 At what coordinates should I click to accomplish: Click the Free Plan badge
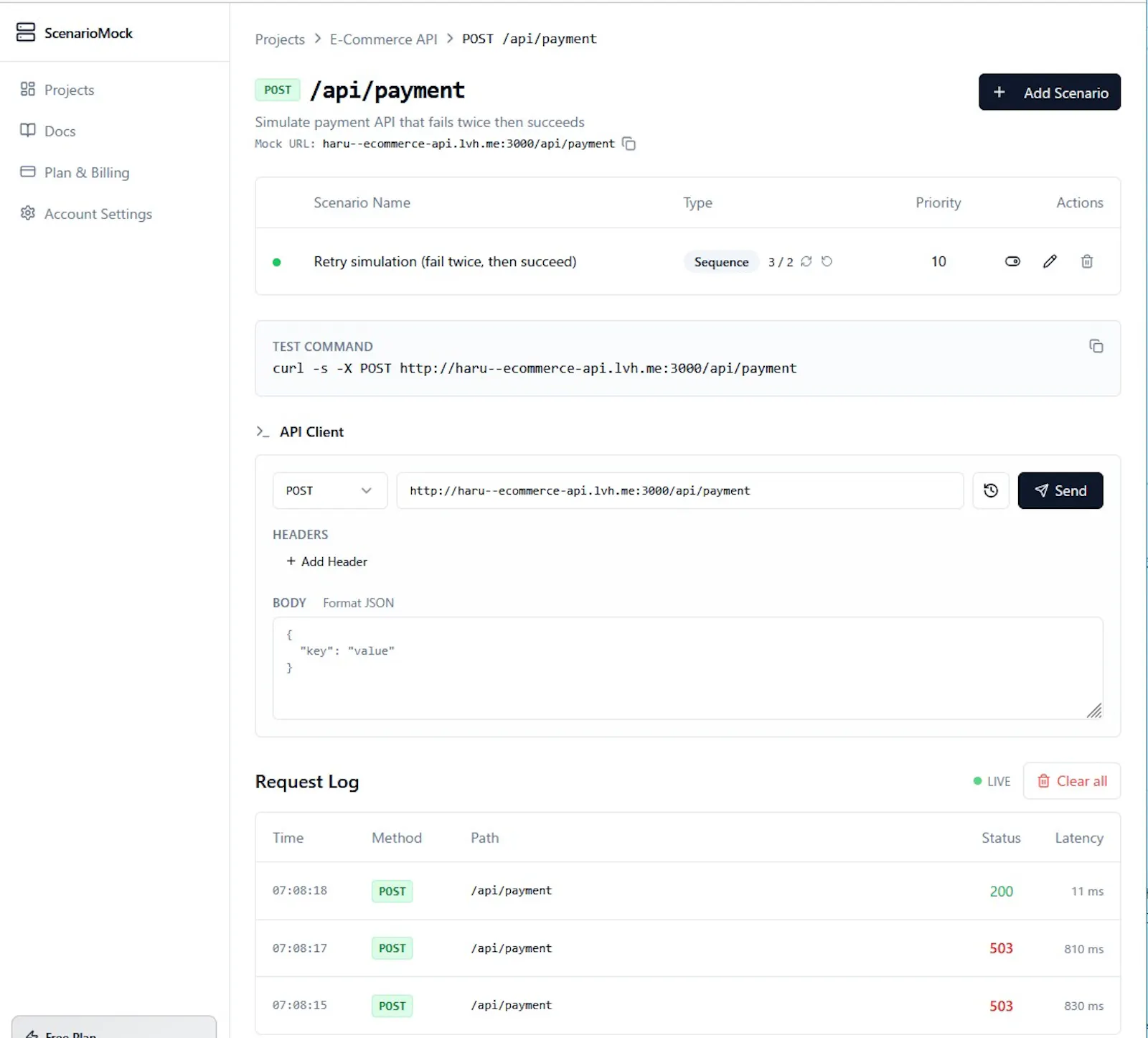[x=114, y=1028]
